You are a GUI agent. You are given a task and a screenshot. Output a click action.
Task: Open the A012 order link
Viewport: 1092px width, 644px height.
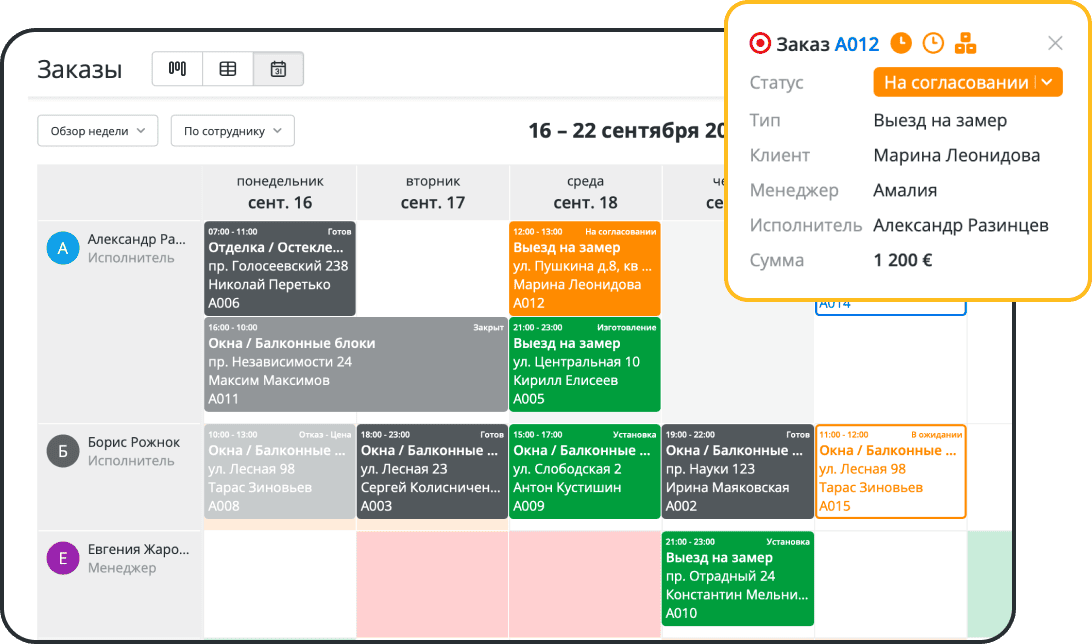click(x=857, y=43)
